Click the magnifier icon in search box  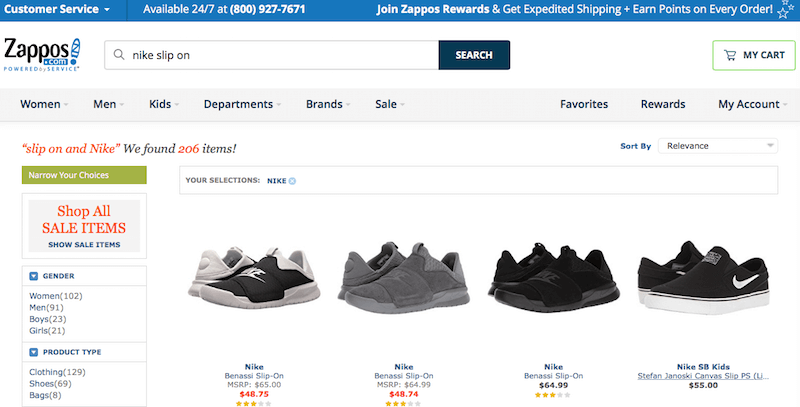(119, 55)
